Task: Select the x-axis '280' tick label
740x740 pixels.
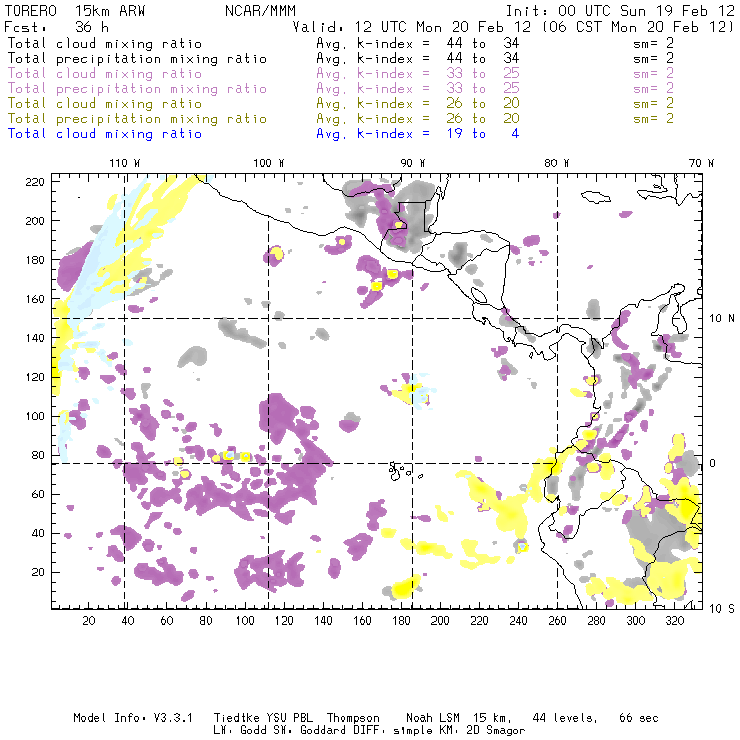Action: coord(596,621)
